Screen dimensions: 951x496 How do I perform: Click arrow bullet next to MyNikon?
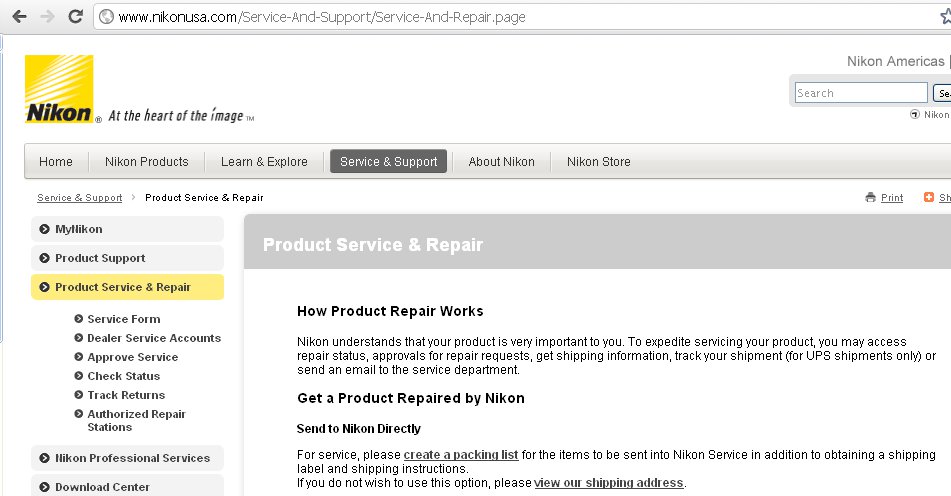click(44, 229)
